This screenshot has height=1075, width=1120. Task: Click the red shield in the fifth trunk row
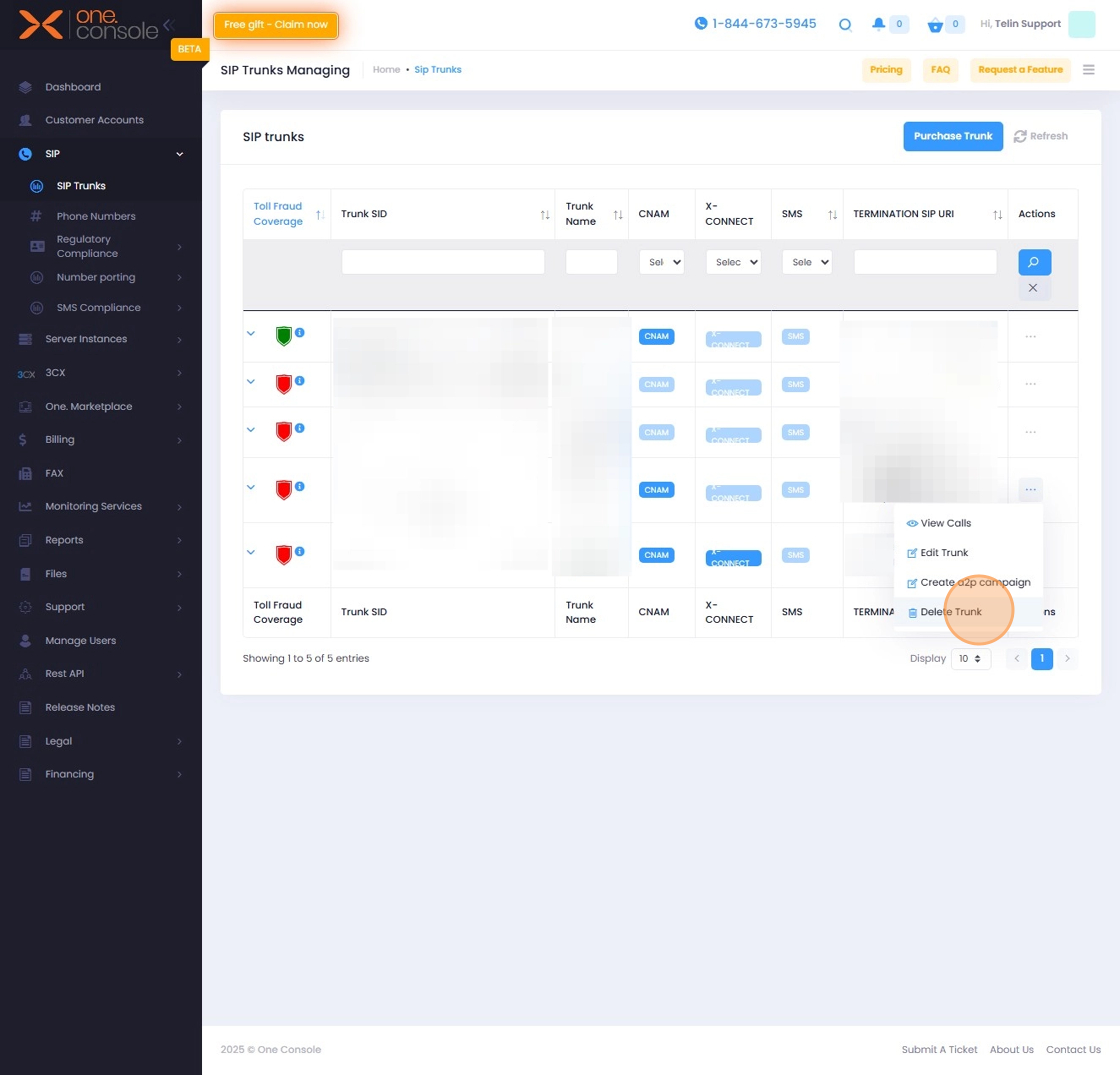pyautogui.click(x=284, y=555)
